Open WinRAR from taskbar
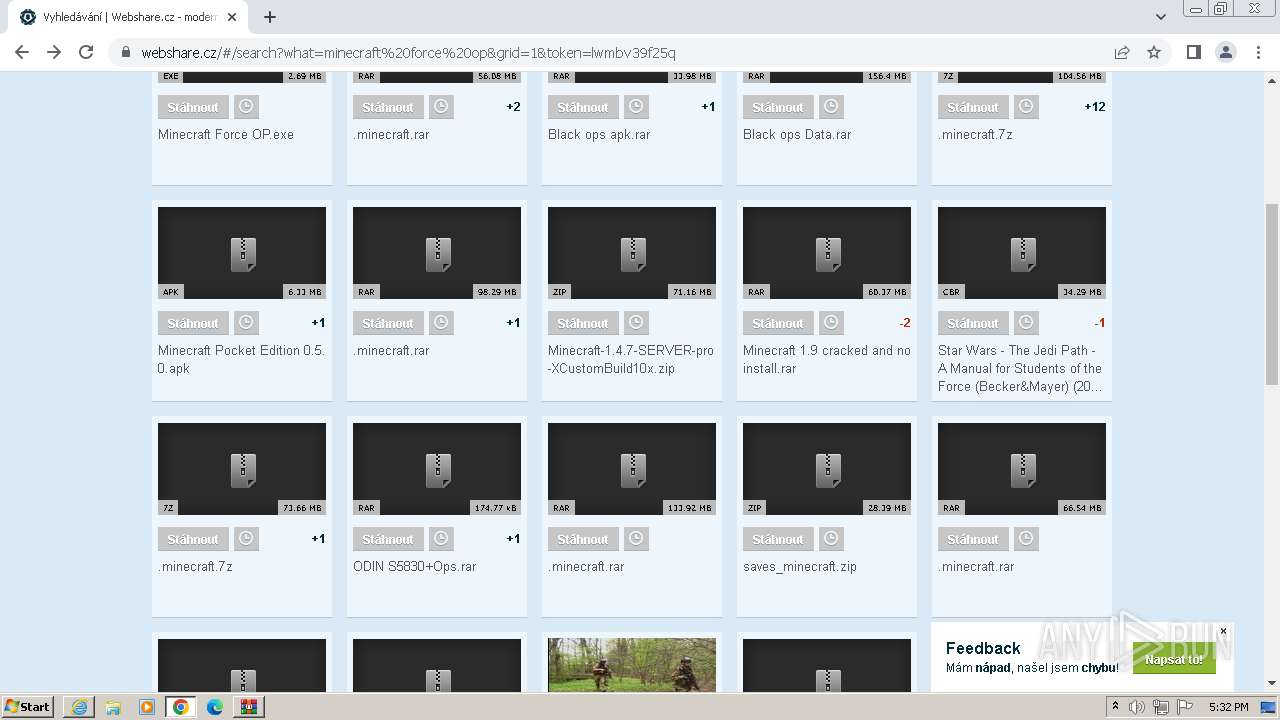 [x=249, y=707]
